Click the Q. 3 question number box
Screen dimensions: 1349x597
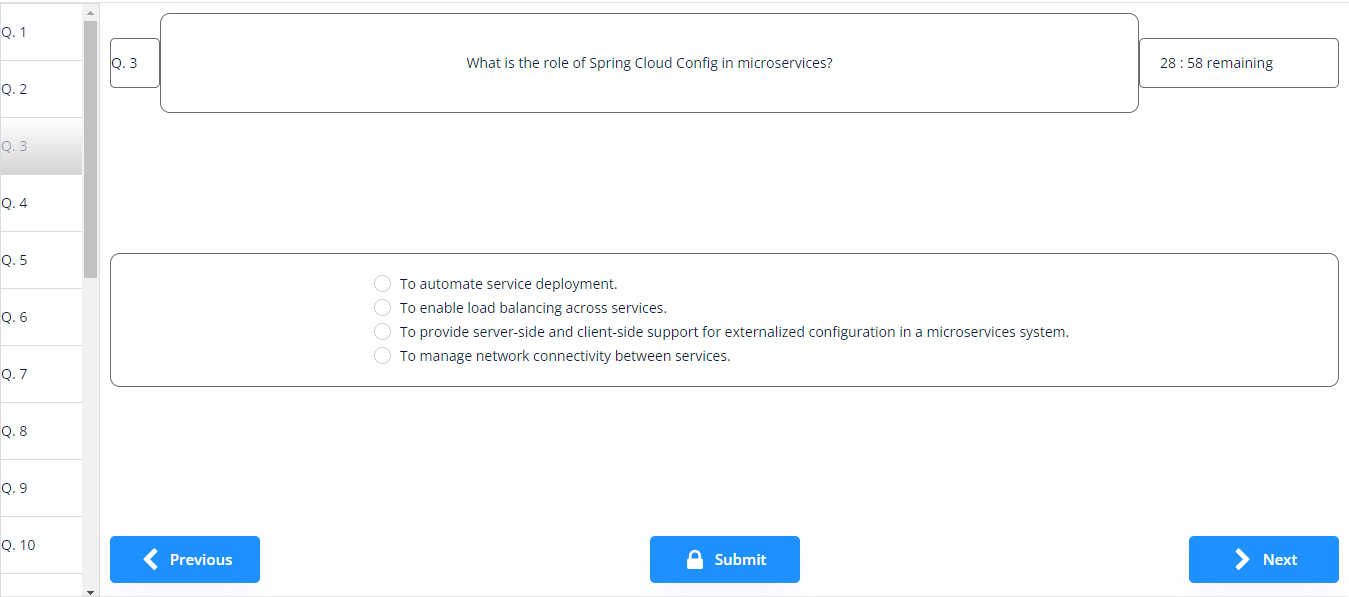(134, 63)
